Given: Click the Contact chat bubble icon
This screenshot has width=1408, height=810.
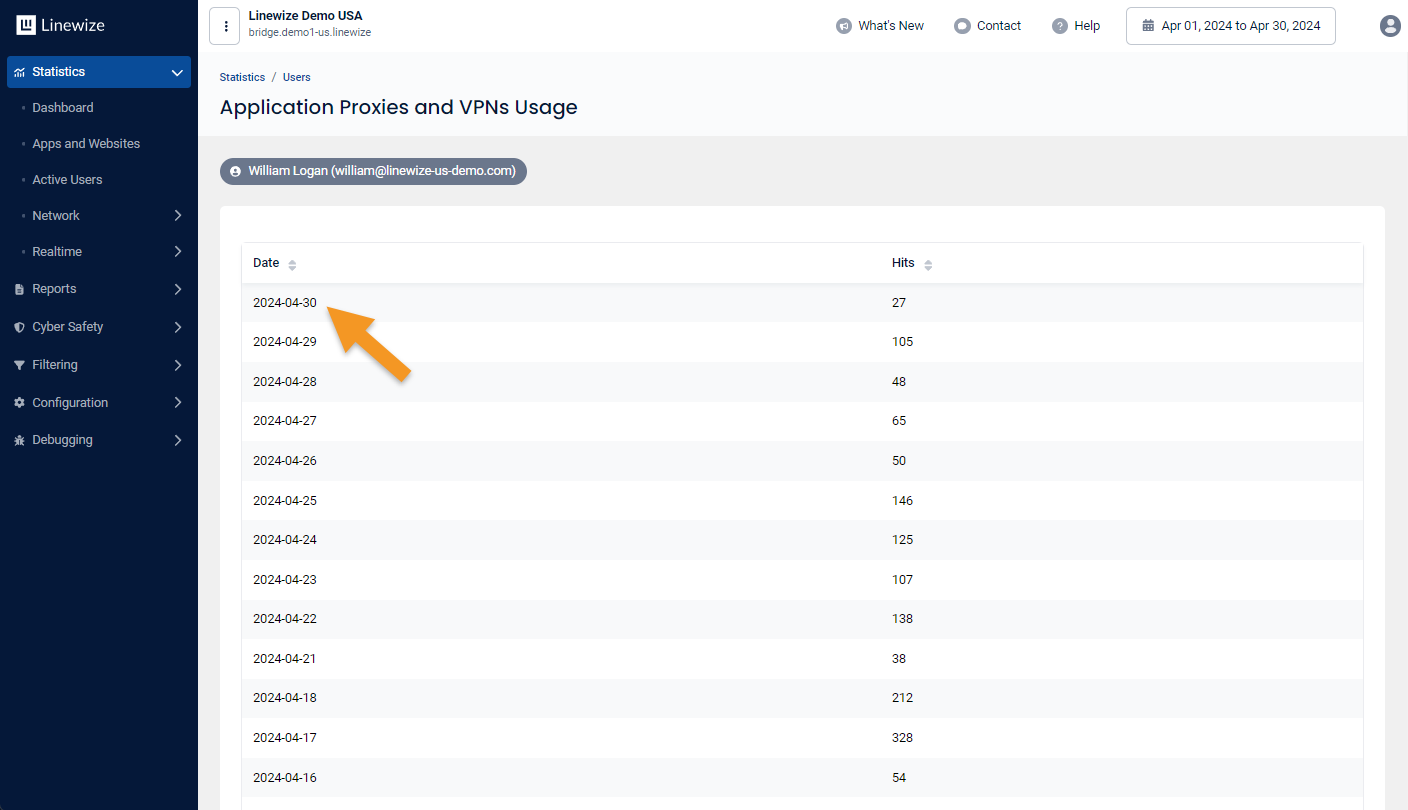Looking at the screenshot, I should 962,26.
